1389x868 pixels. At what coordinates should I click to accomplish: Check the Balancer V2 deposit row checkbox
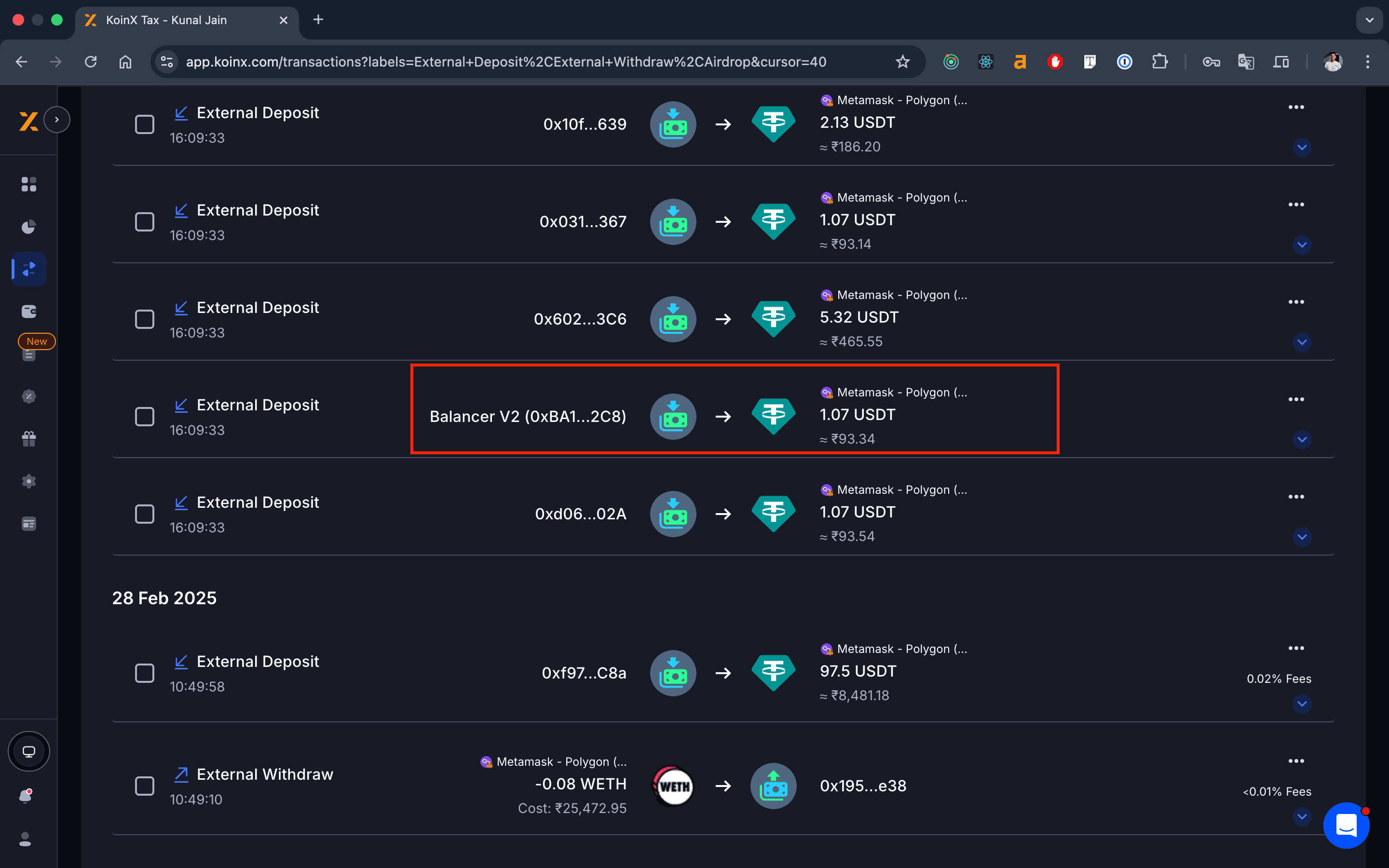145,417
